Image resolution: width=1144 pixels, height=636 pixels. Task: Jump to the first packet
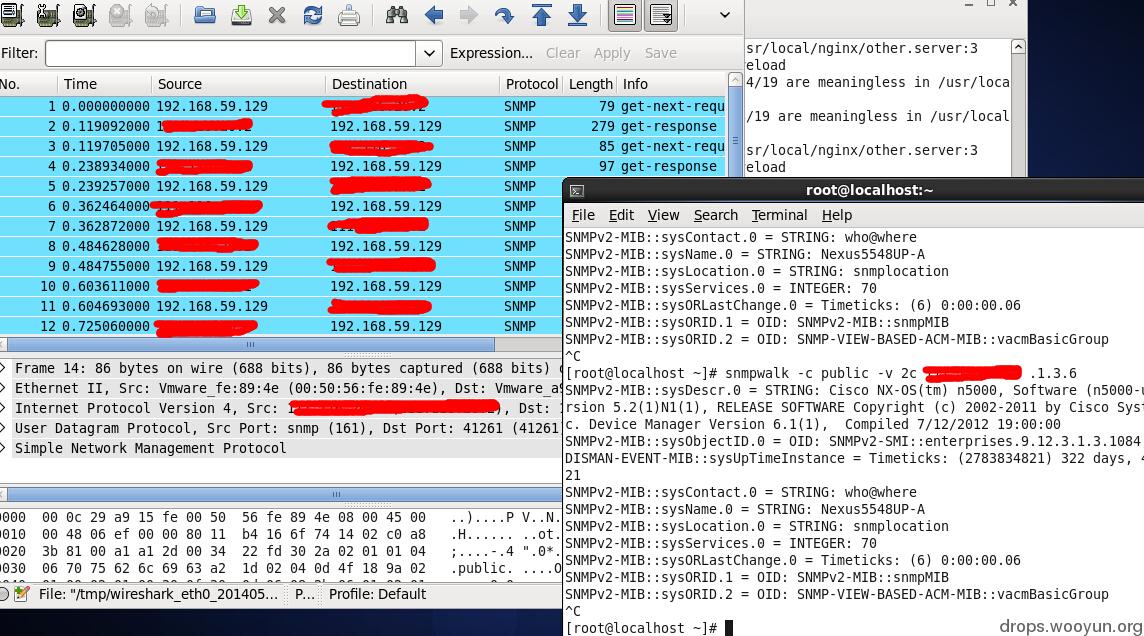pos(541,15)
